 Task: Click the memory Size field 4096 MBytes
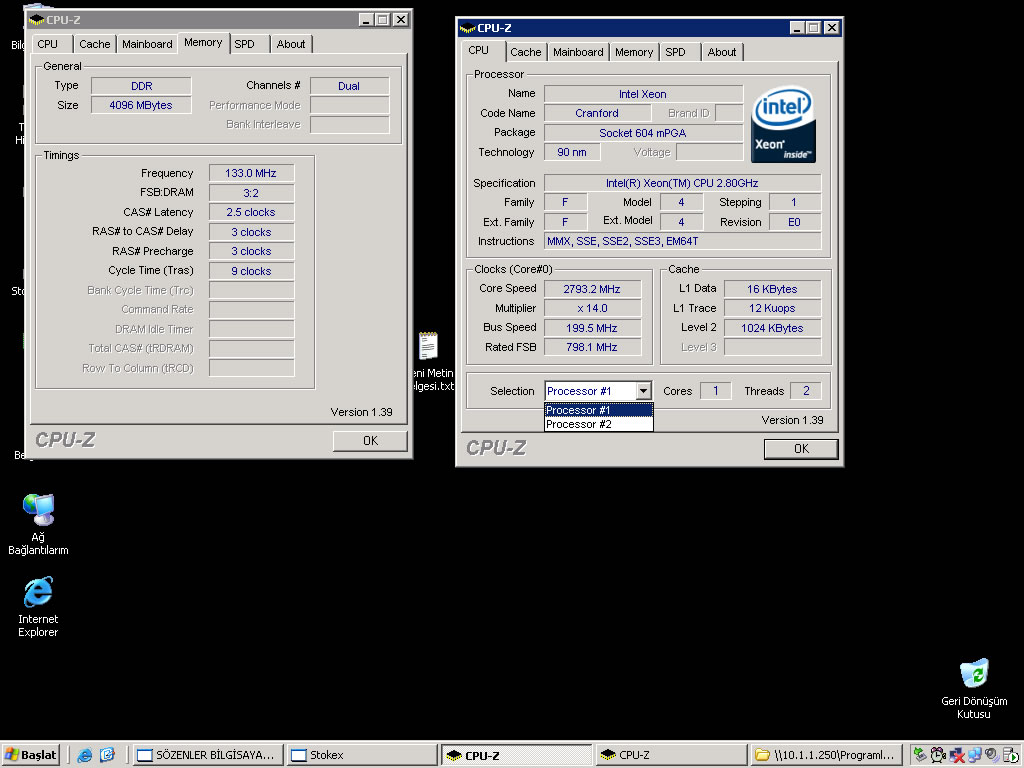coord(141,105)
